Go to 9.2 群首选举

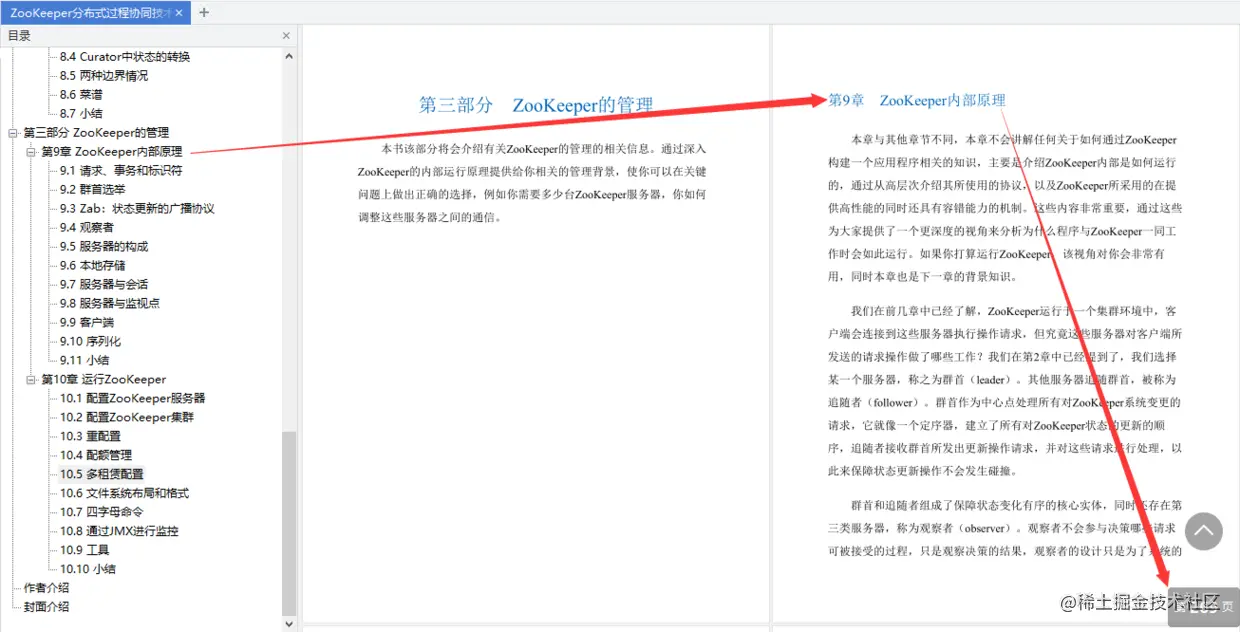click(92, 190)
